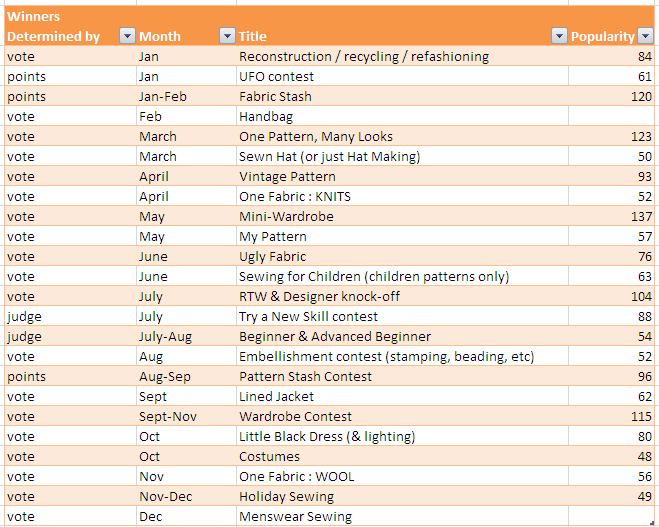Select the Mini-Wardrobe title cell
The width and height of the screenshot is (659, 527).
tap(402, 216)
